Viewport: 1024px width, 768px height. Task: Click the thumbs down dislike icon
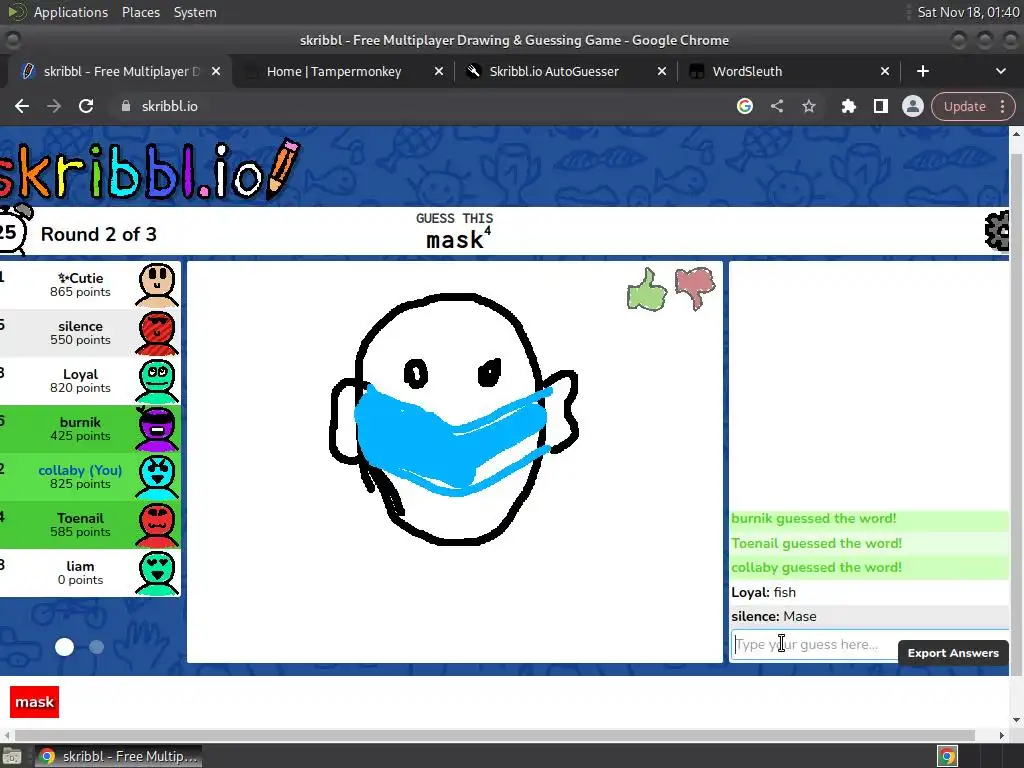tap(695, 288)
